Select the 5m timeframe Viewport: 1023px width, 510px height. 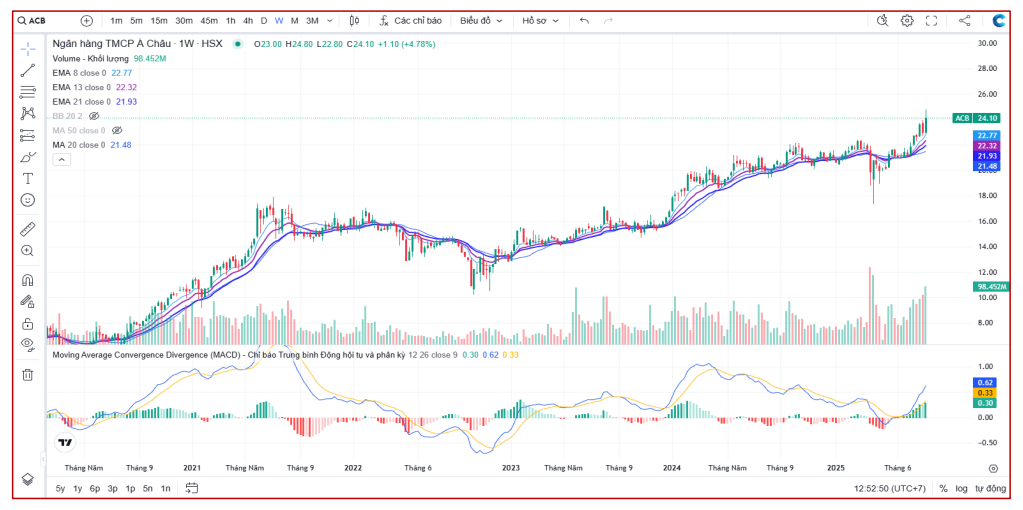click(x=136, y=20)
